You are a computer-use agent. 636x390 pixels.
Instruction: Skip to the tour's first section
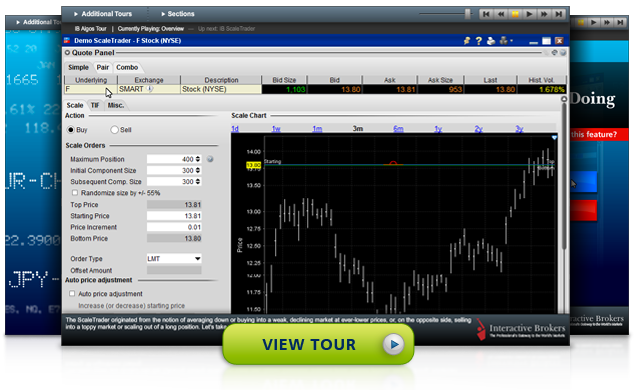(486, 14)
